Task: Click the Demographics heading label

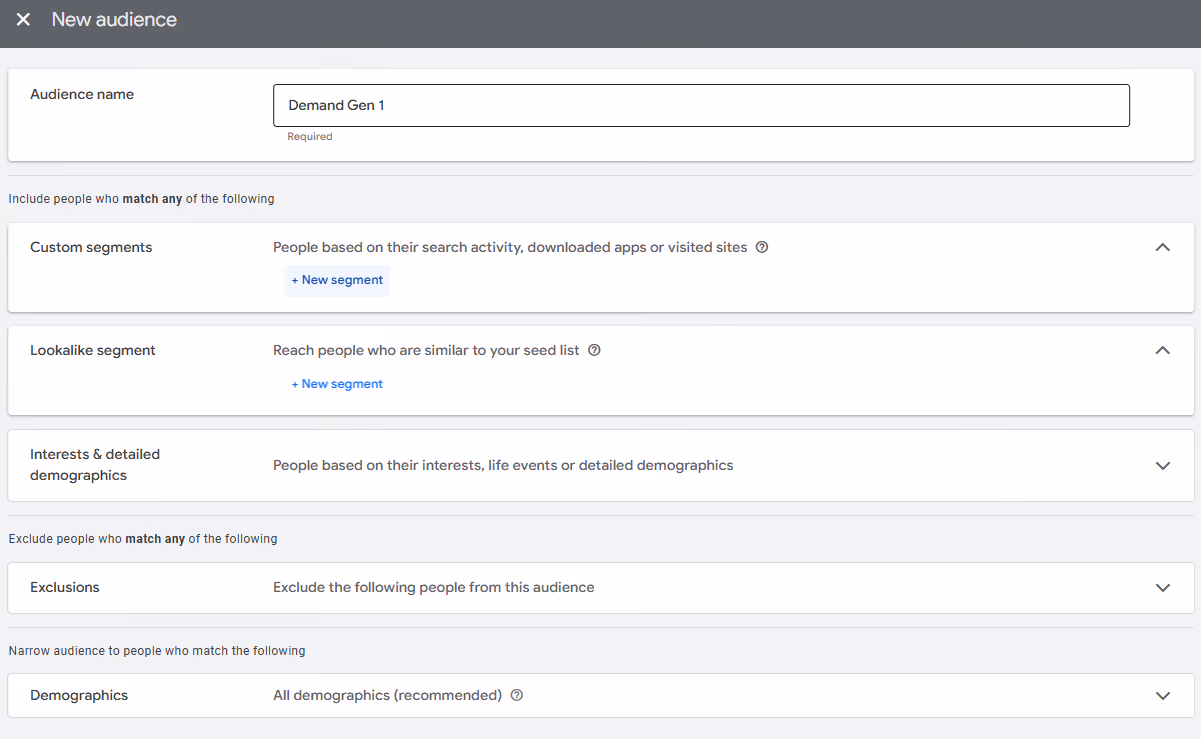Action: 79,695
